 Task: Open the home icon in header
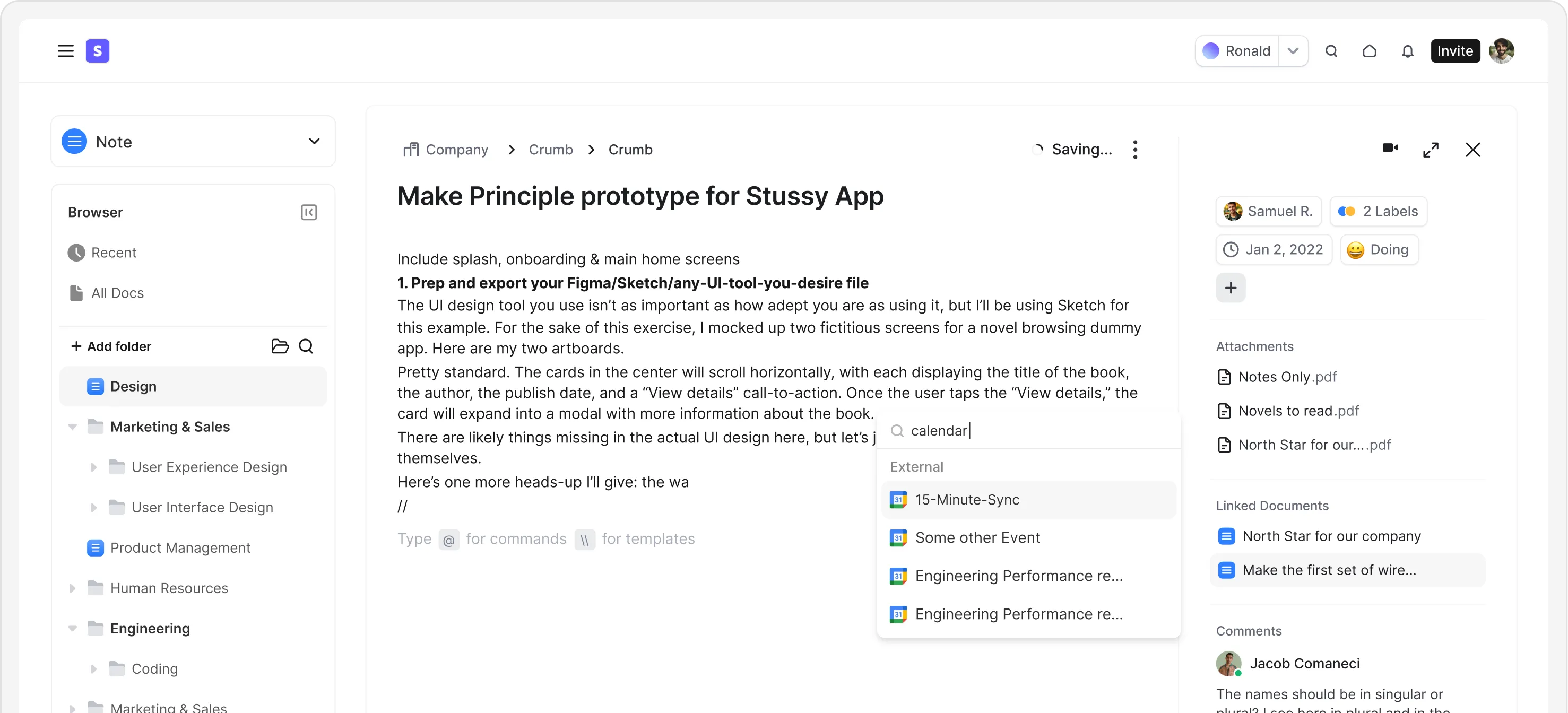pos(1369,51)
